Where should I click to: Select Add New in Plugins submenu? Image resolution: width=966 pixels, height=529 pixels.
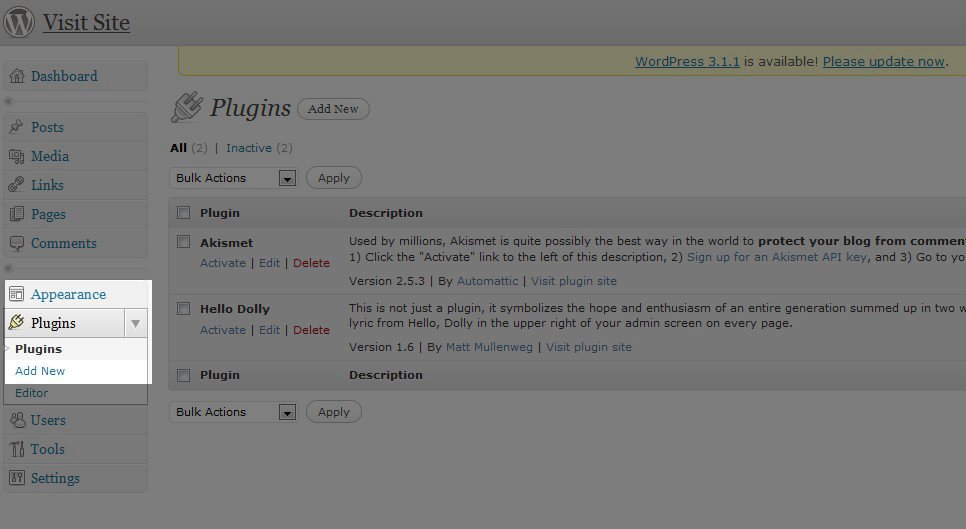click(40, 371)
